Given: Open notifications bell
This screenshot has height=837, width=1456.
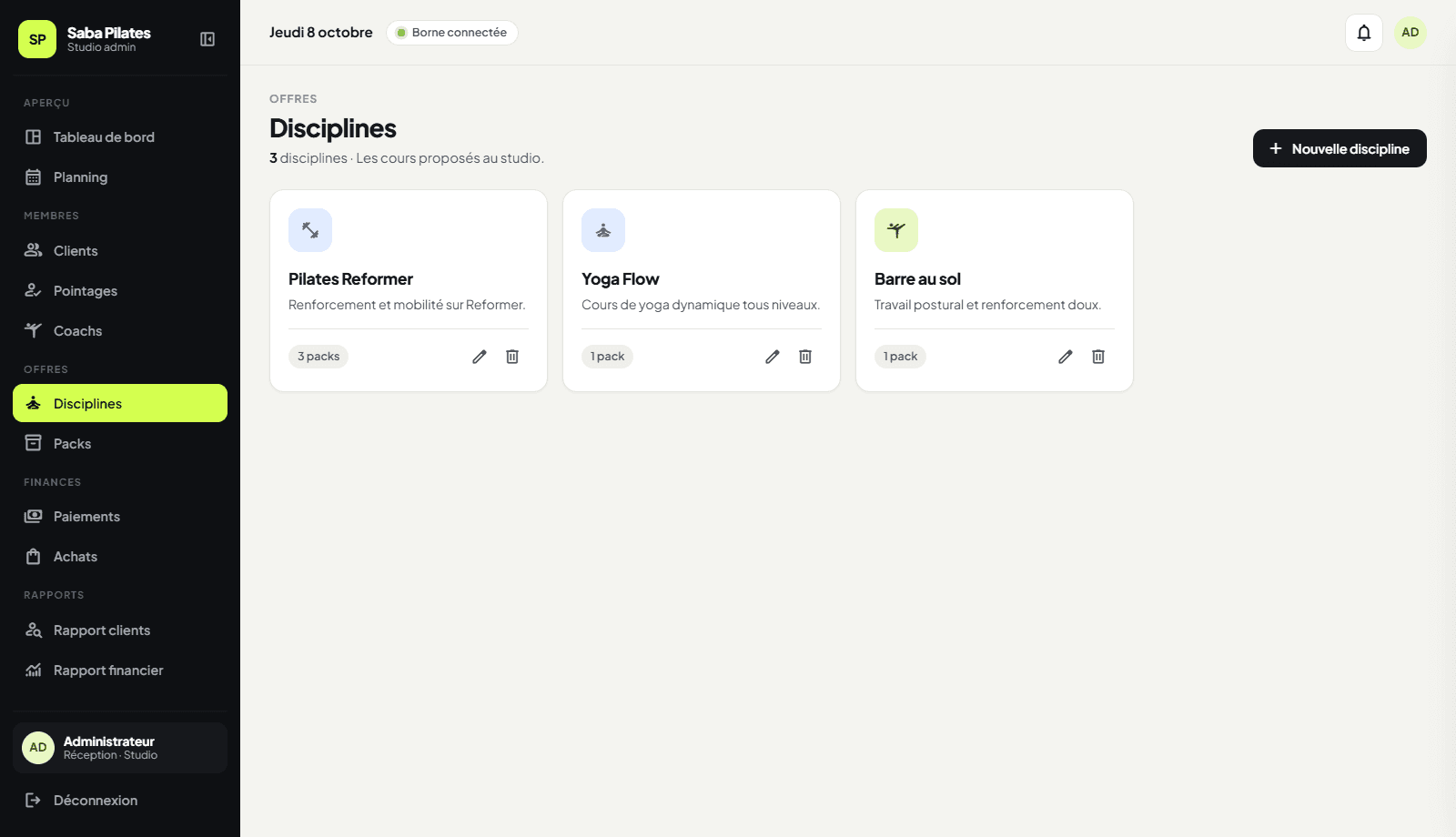Looking at the screenshot, I should tap(1364, 33).
